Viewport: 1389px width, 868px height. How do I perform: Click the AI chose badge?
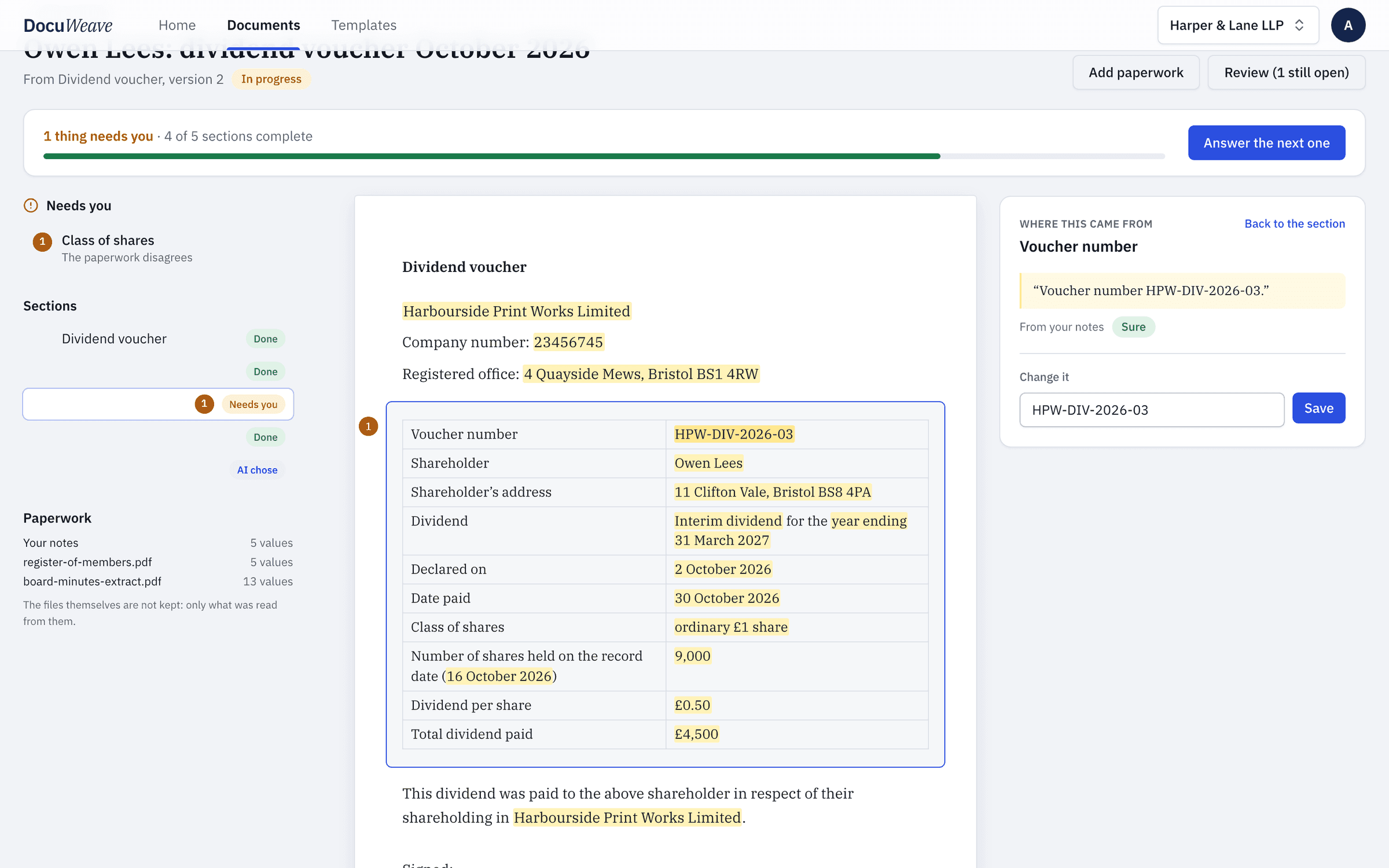(x=257, y=470)
